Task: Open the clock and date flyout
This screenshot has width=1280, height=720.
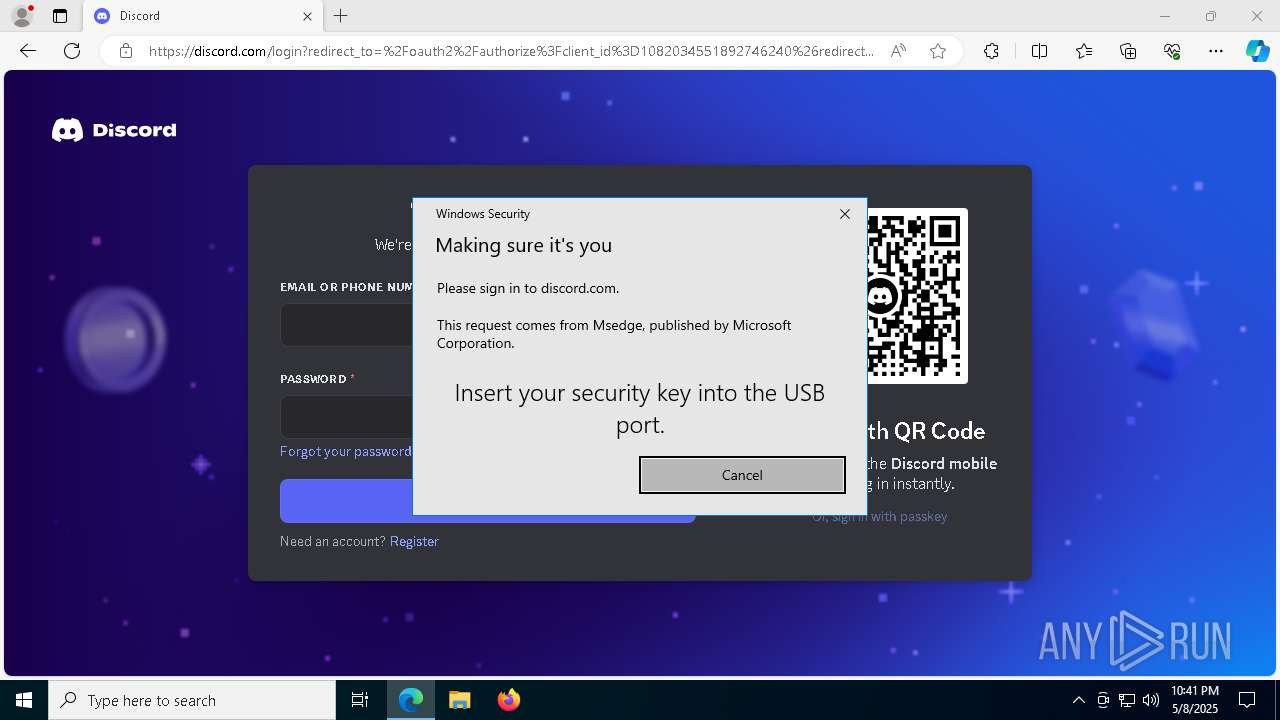Action: (1194, 700)
